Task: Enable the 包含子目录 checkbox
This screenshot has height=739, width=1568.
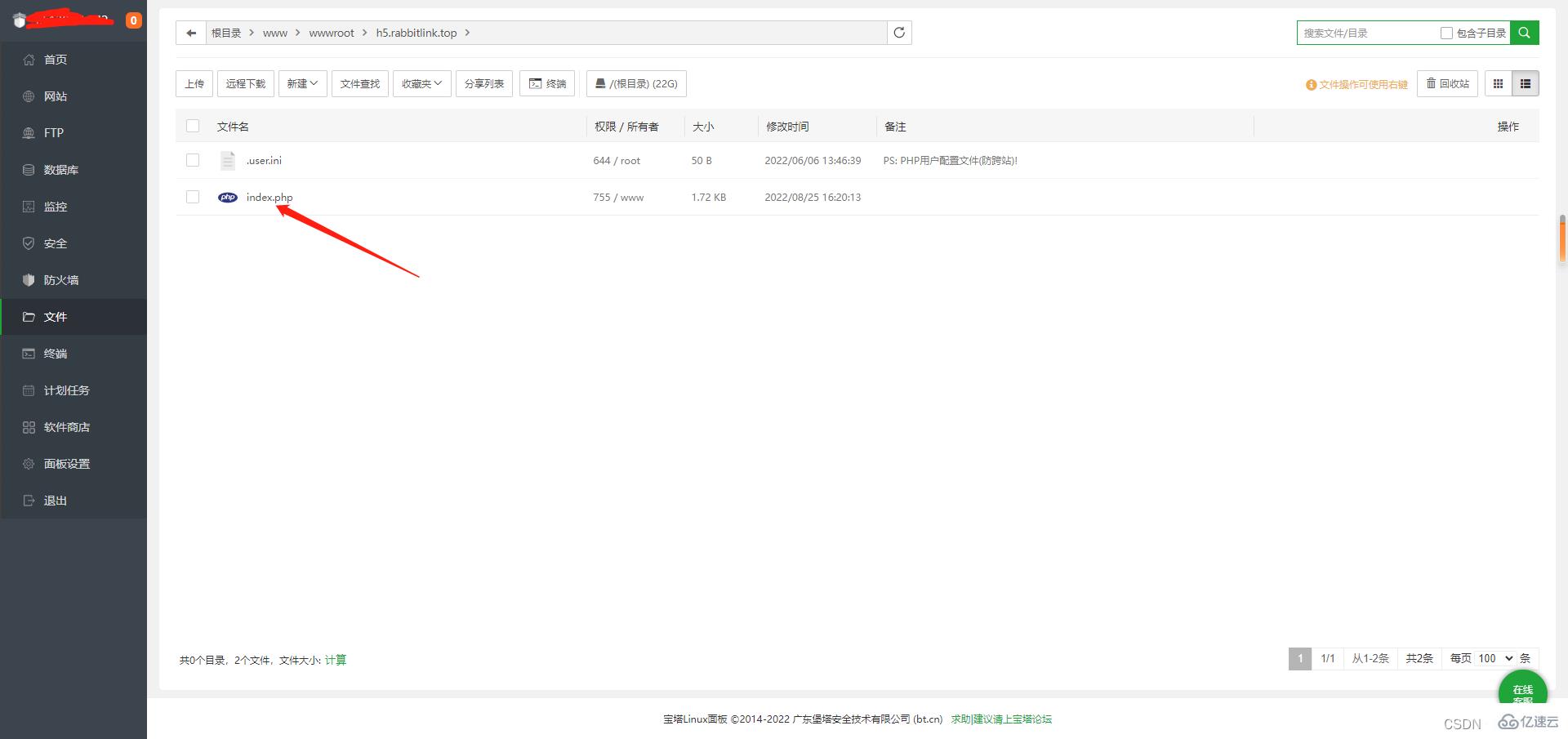Action: (x=1446, y=33)
